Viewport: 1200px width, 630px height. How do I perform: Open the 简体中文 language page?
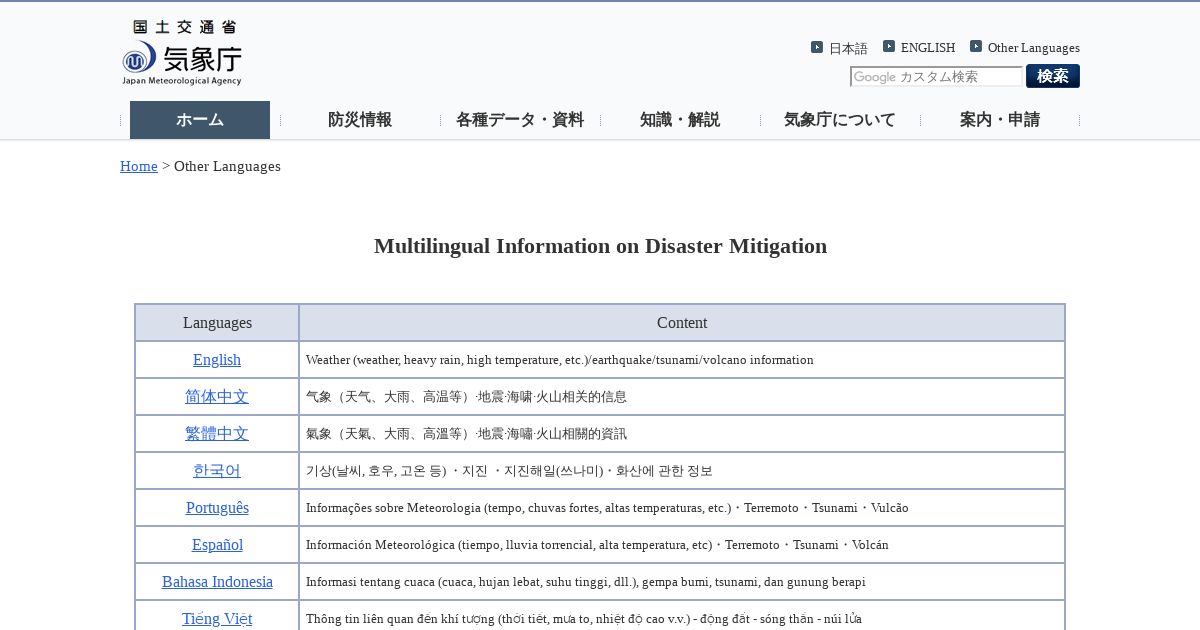pos(217,397)
